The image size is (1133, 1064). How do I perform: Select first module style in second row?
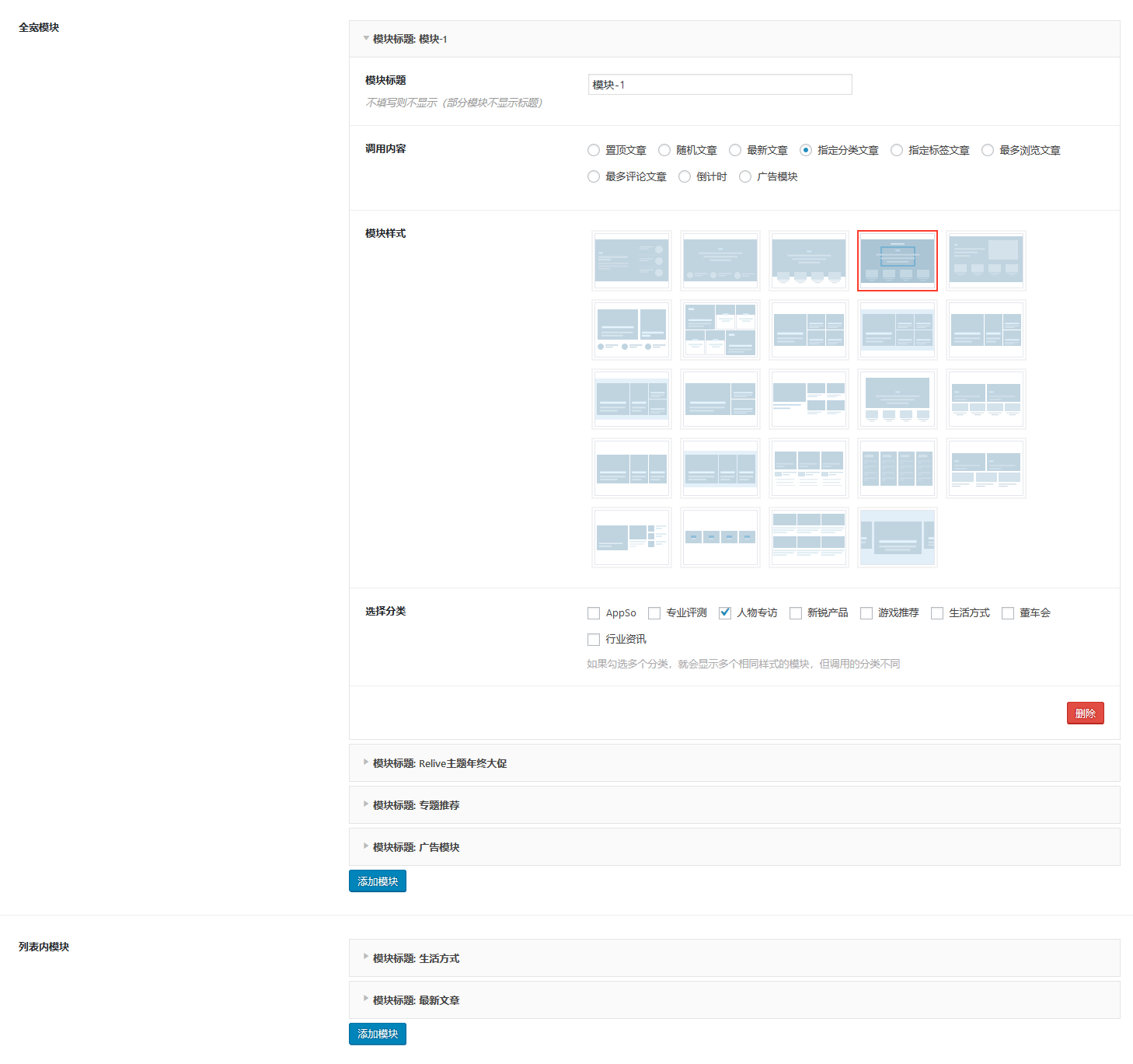[631, 330]
